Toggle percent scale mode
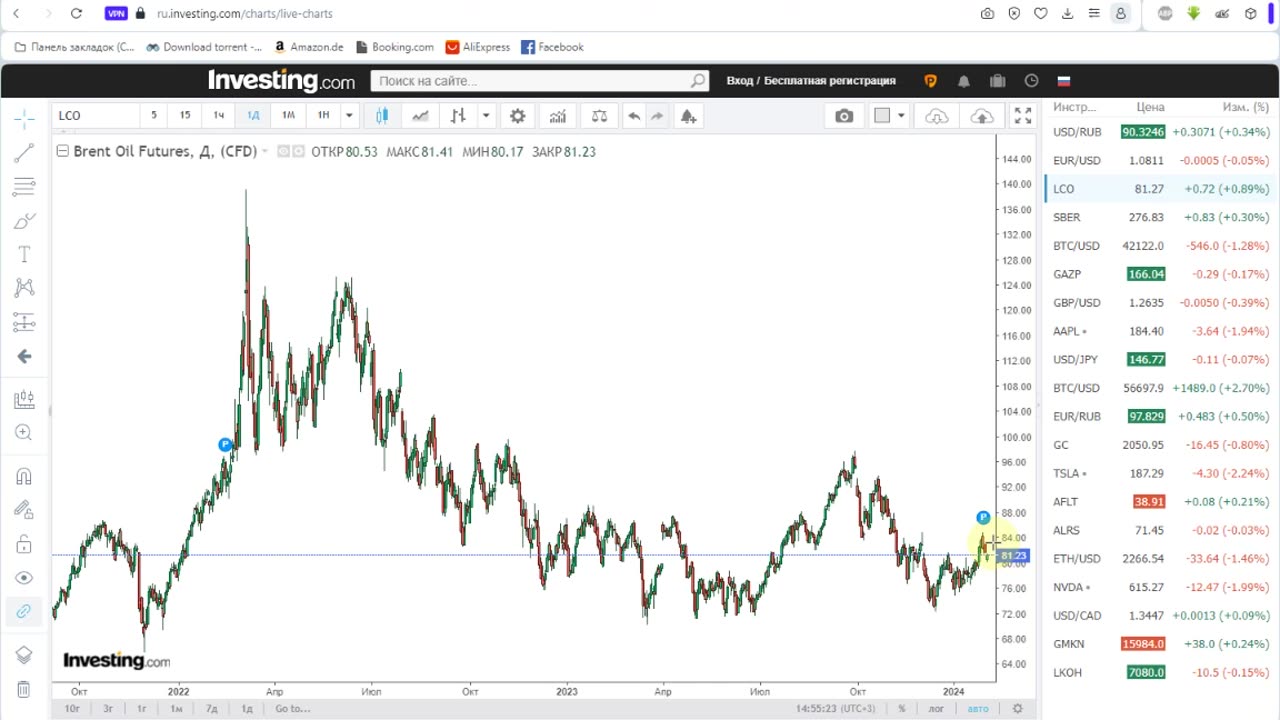 (902, 709)
